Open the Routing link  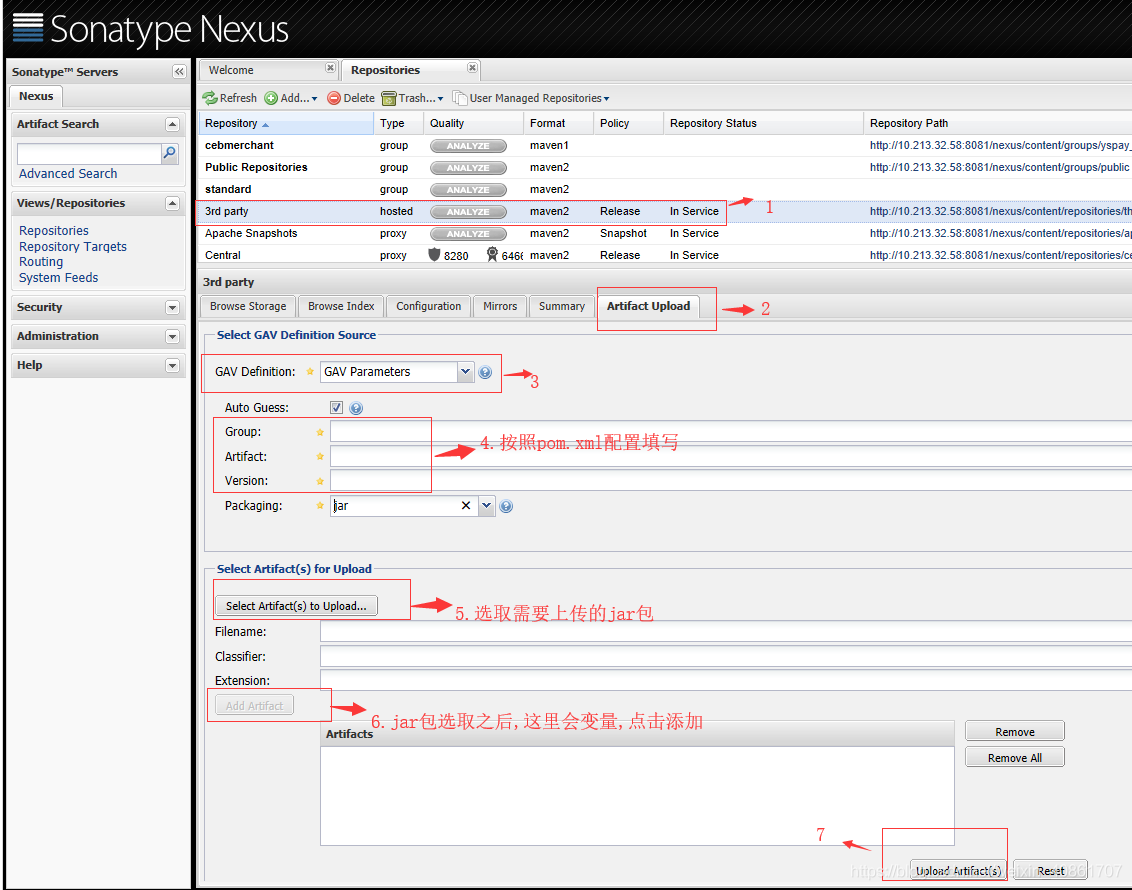(x=40, y=262)
